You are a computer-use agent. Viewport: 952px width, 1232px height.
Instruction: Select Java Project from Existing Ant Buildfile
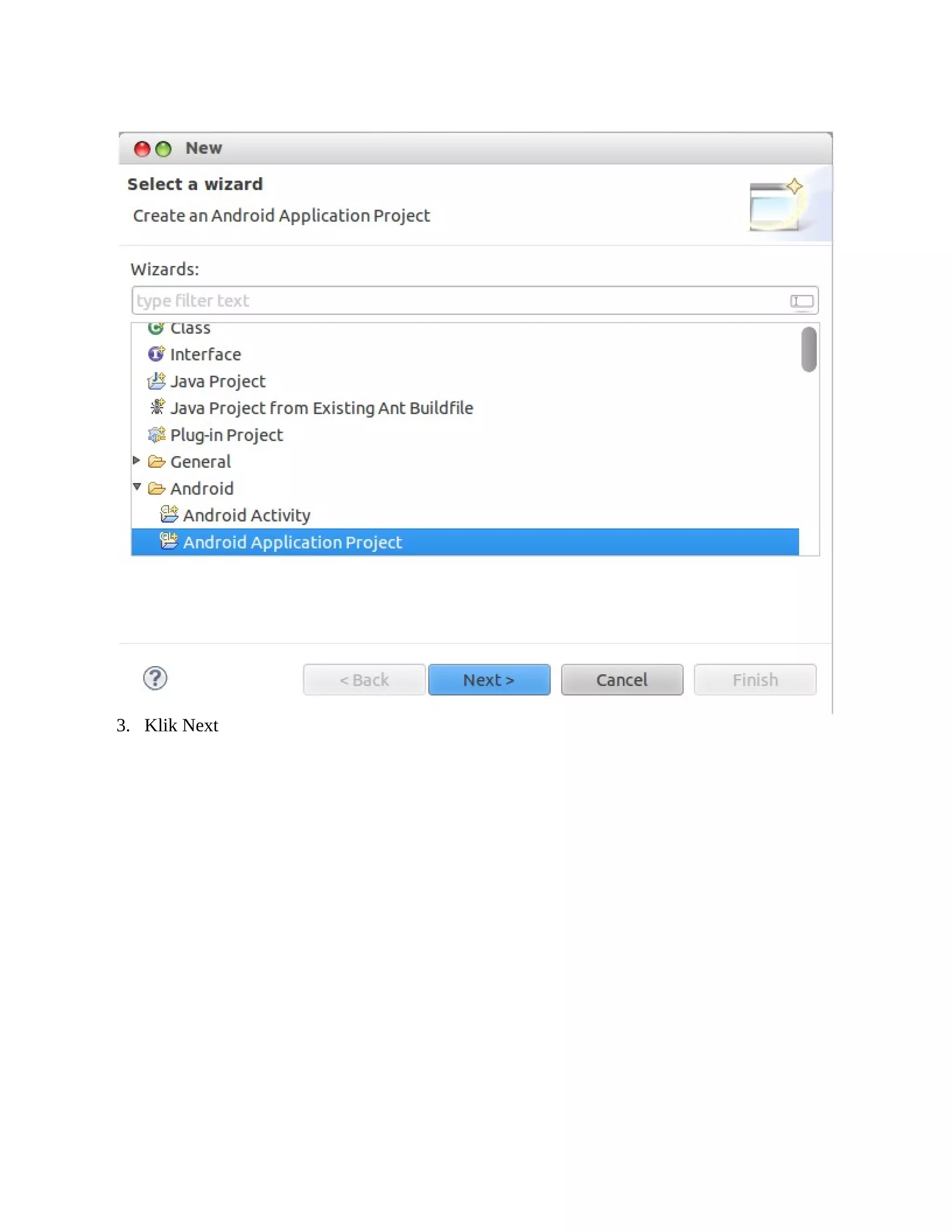pyautogui.click(x=322, y=408)
